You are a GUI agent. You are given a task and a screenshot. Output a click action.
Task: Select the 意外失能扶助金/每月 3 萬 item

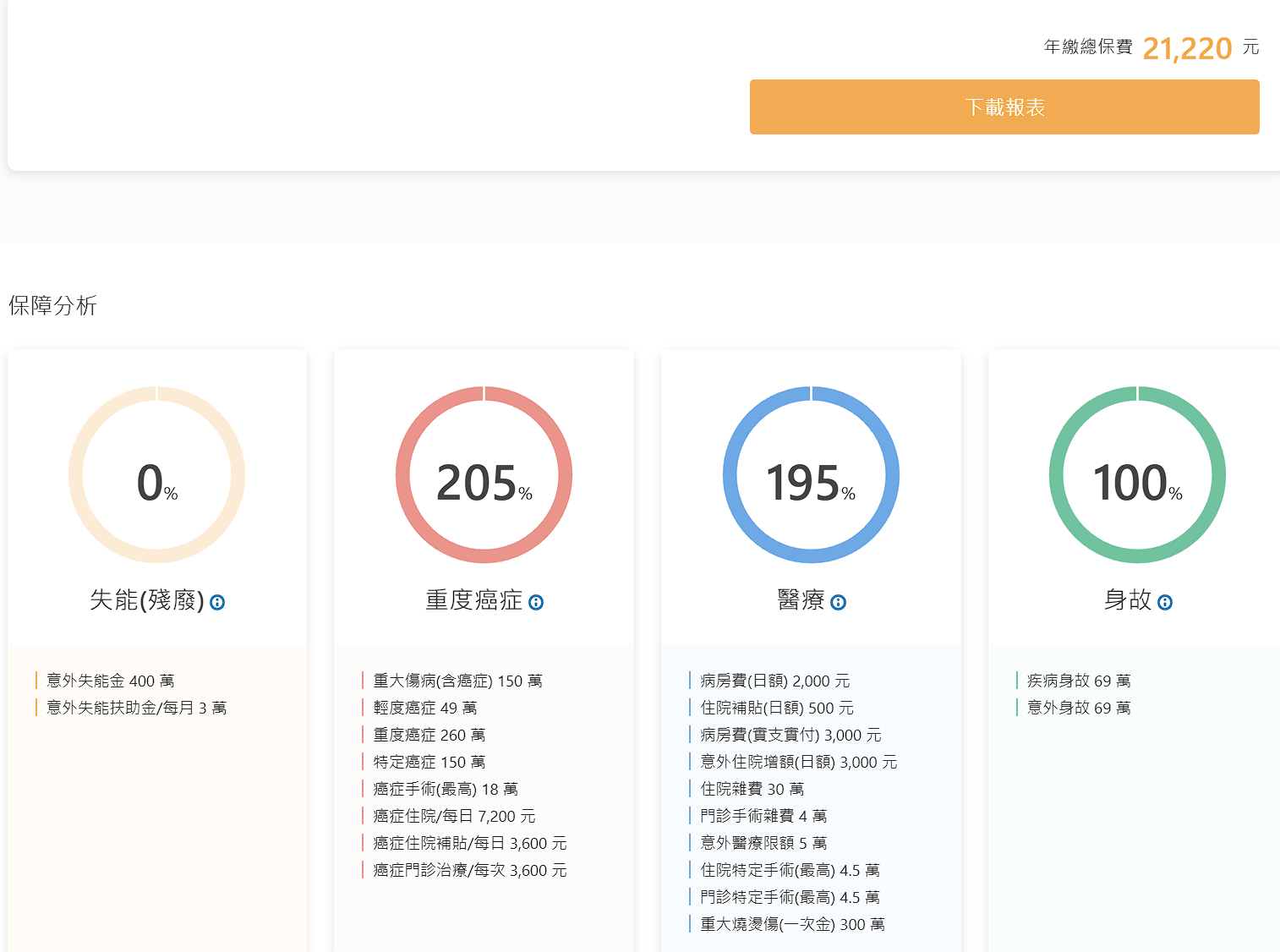pyautogui.click(x=136, y=708)
